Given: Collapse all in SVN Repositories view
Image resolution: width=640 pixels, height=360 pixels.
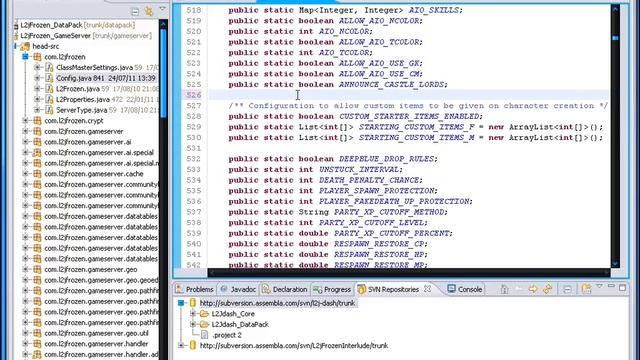Looking at the screenshot, I should click(x=567, y=289).
